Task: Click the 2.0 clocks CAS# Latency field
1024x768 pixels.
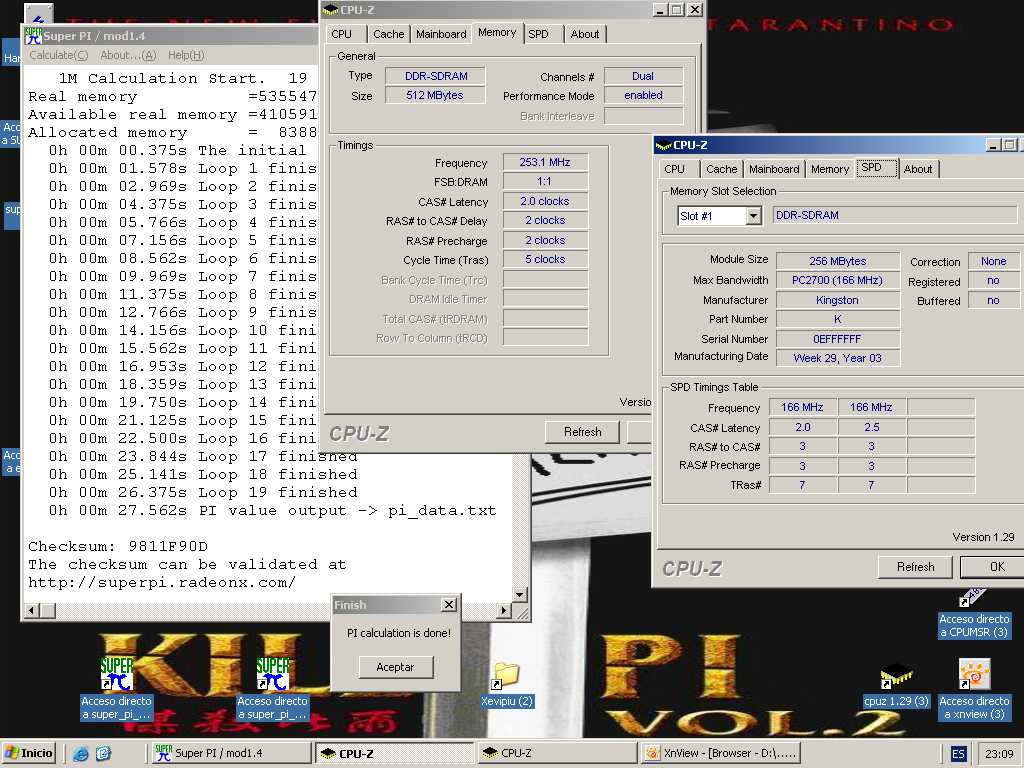Action: pyautogui.click(x=545, y=201)
